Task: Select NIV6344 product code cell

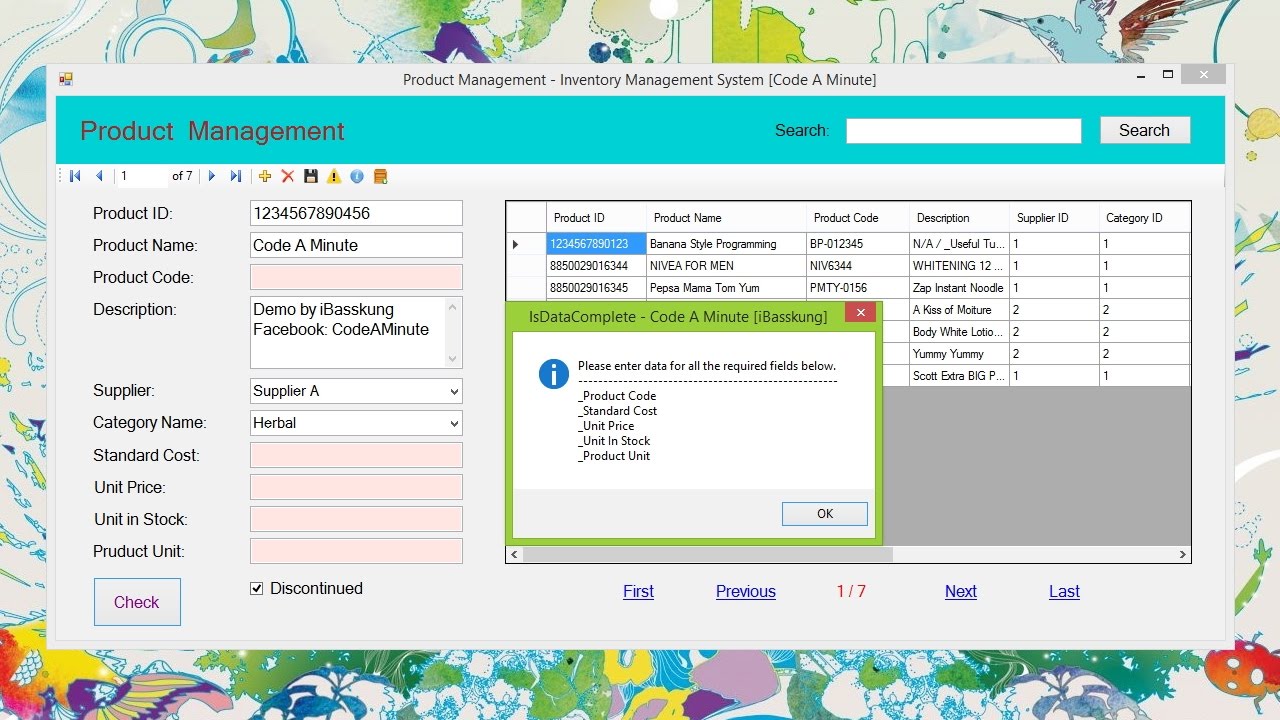Action: point(858,266)
